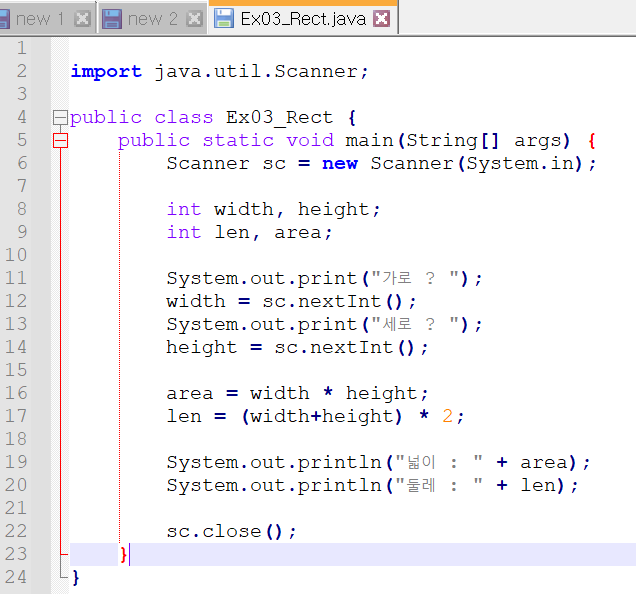Select the Ex03_Rect.java tab
Screen dimensions: 636x594
point(303,19)
